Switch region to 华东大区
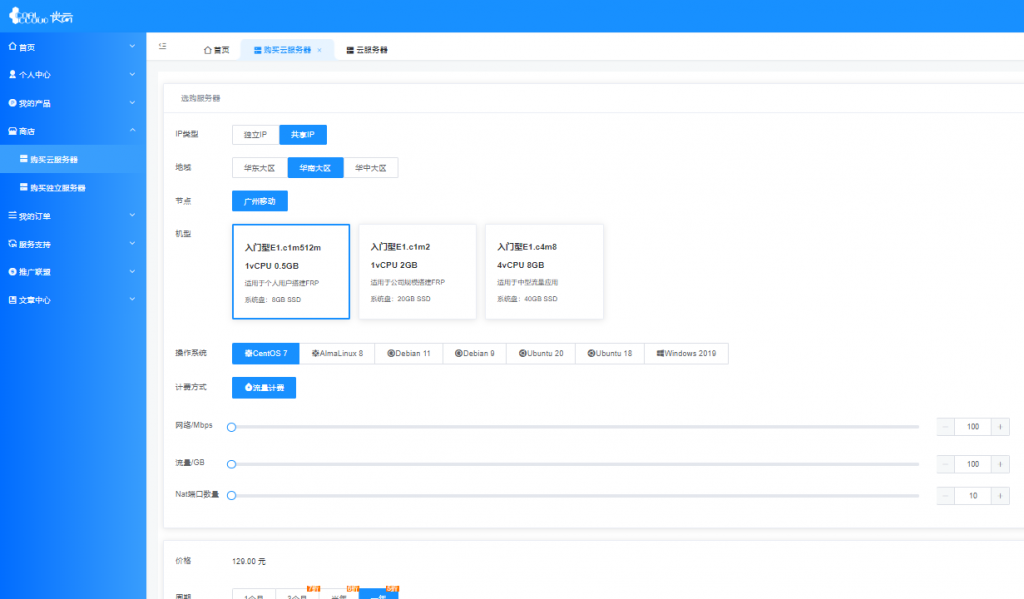The image size is (1024, 599). tap(259, 168)
